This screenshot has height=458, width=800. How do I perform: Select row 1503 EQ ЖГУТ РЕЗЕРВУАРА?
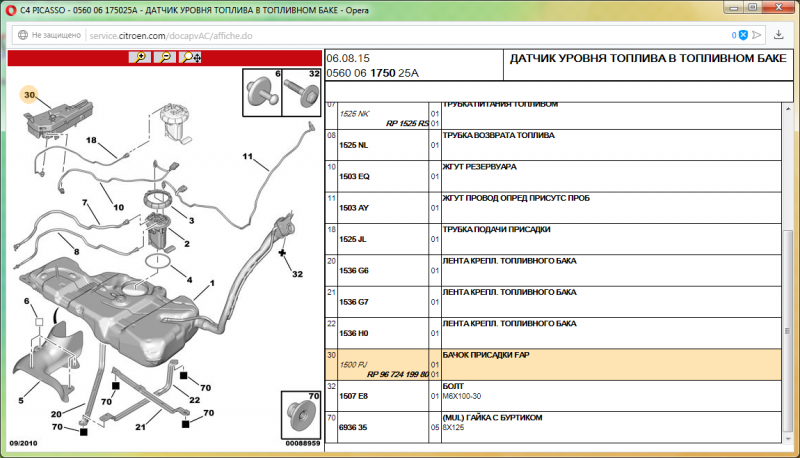tap(560, 175)
